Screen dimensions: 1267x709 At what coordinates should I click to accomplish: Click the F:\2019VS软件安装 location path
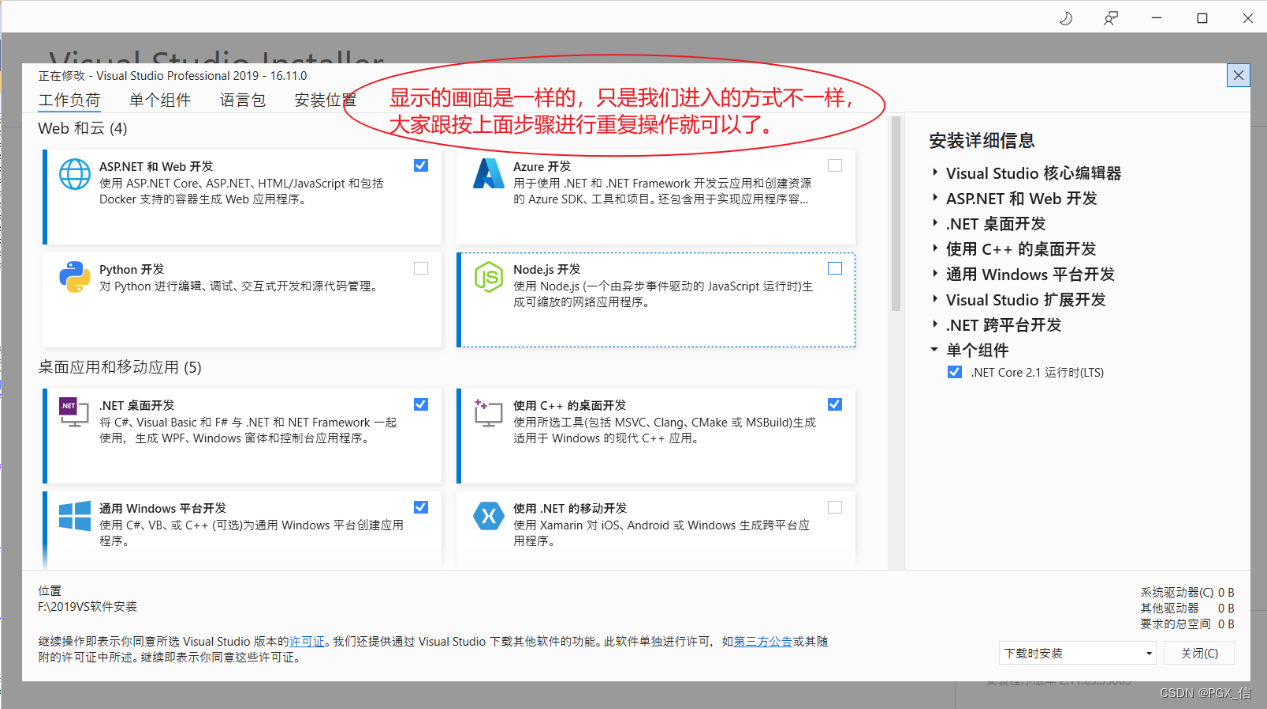click(x=88, y=607)
